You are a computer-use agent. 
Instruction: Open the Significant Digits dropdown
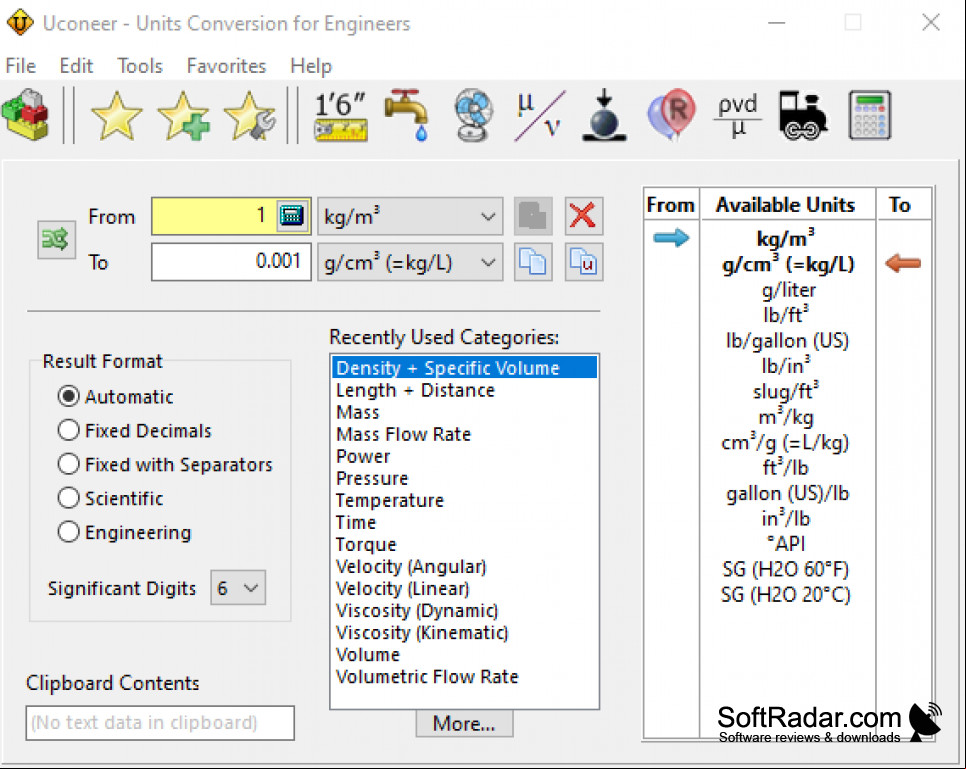pos(238,588)
